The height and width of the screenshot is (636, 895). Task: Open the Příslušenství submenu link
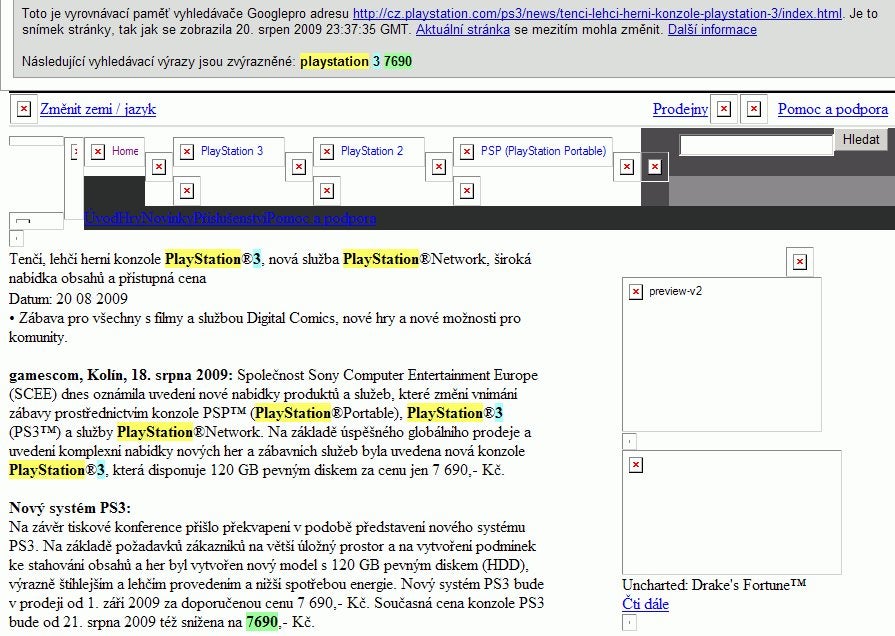(229, 218)
